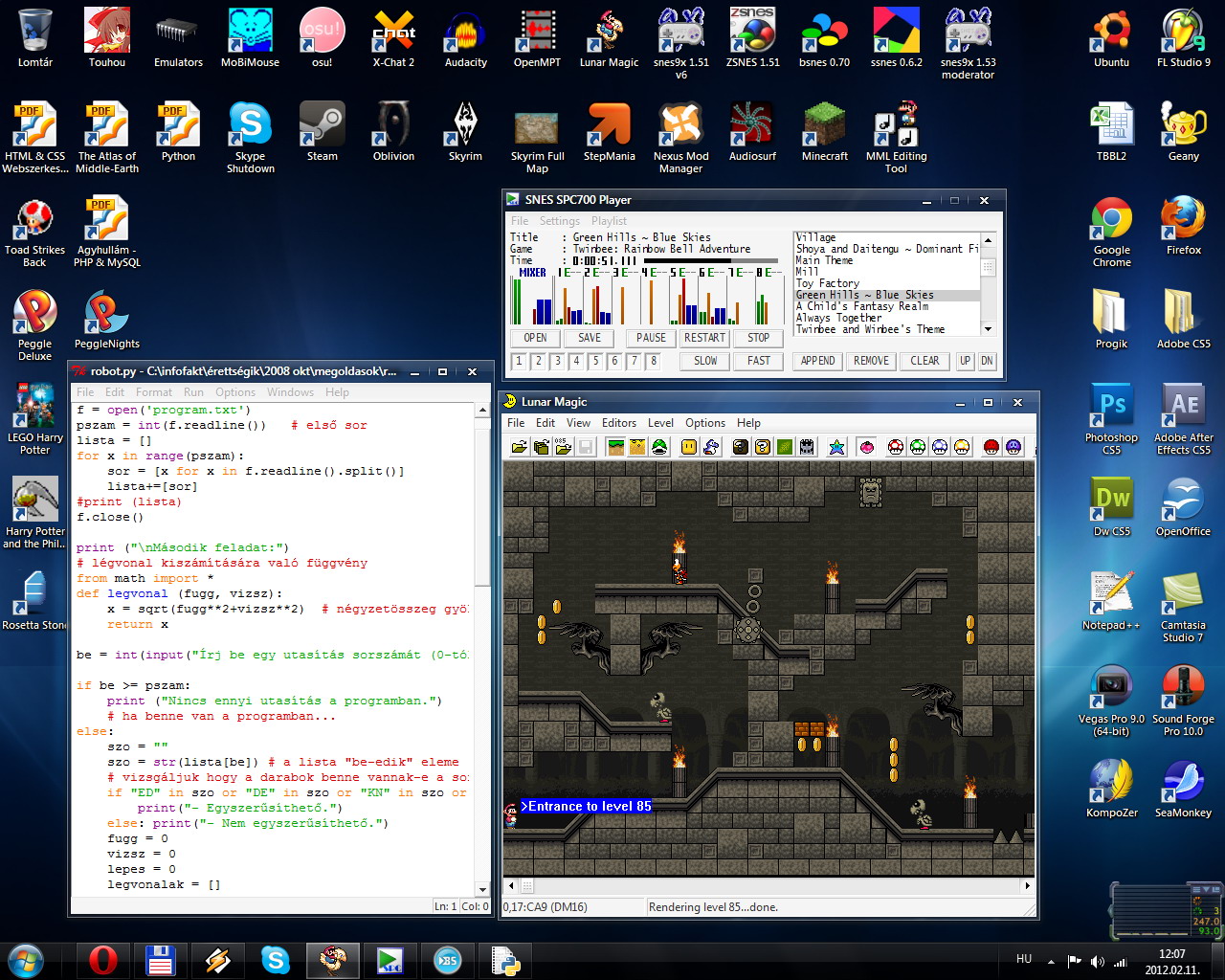Click playlist scroll-up arrow in SPC700 Player

[989, 239]
